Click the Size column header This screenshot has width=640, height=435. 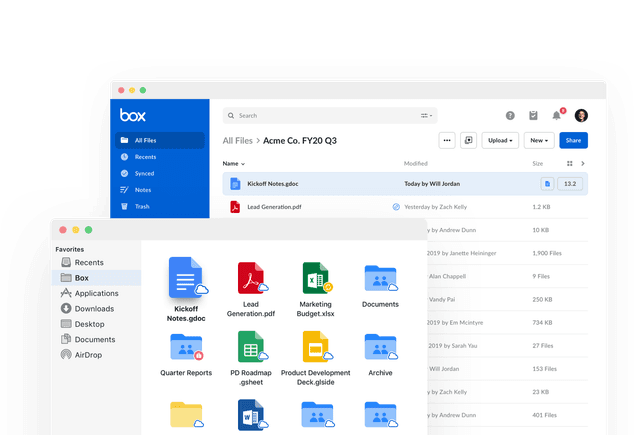click(x=538, y=164)
